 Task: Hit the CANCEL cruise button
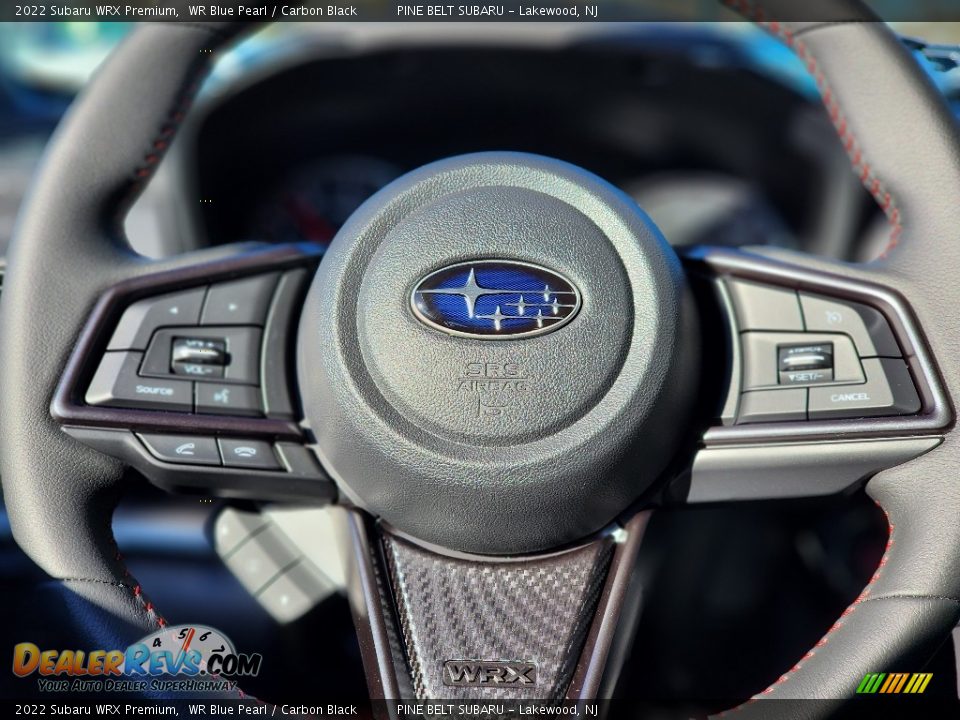pos(853,394)
